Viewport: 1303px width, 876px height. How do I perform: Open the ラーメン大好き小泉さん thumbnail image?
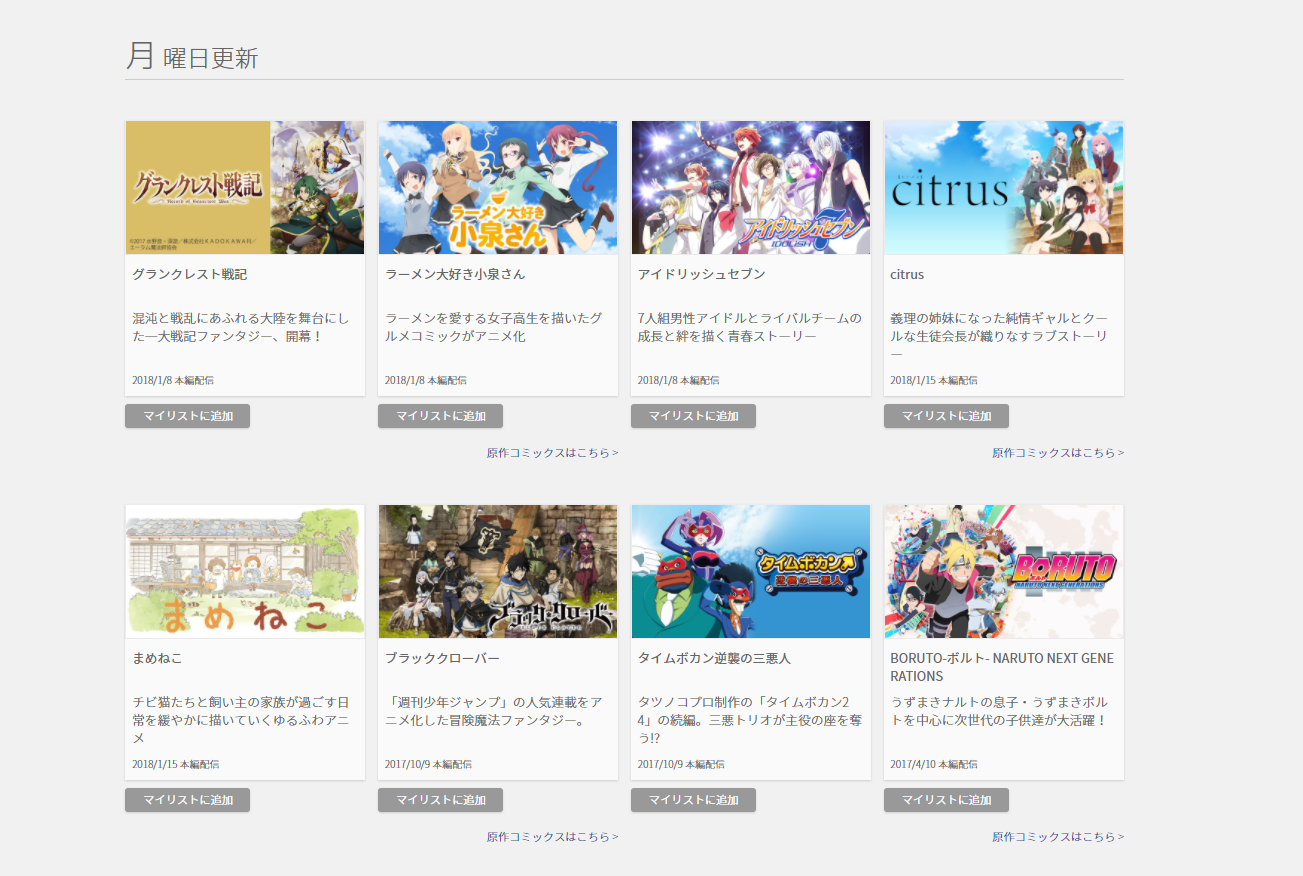(x=498, y=188)
